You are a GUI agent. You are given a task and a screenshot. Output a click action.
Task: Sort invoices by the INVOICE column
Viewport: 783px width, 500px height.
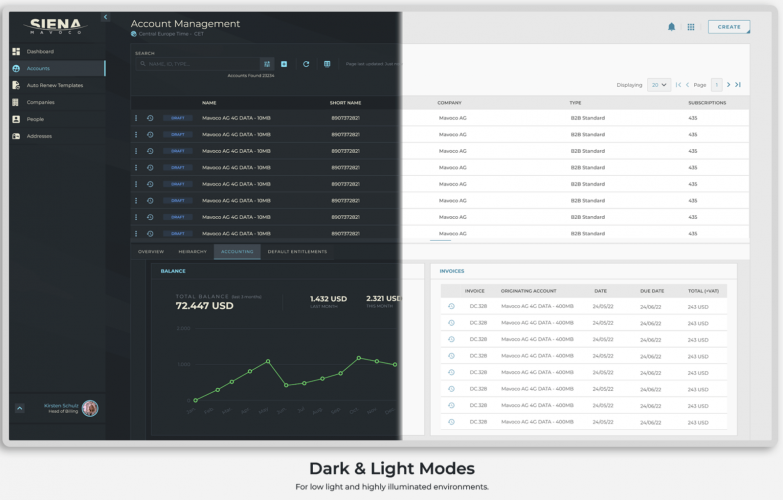pyautogui.click(x=474, y=291)
